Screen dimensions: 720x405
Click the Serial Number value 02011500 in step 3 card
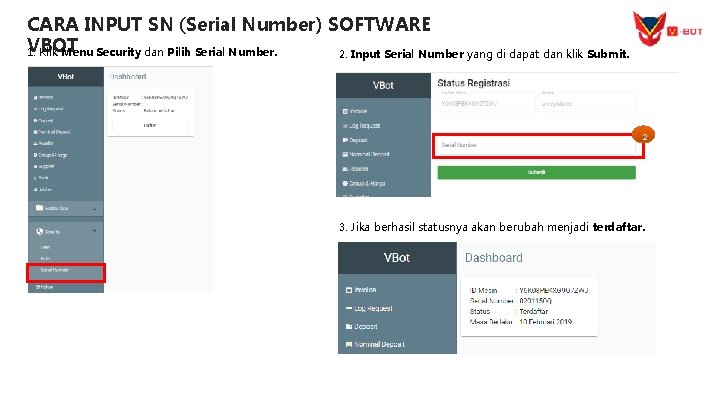[535, 301]
